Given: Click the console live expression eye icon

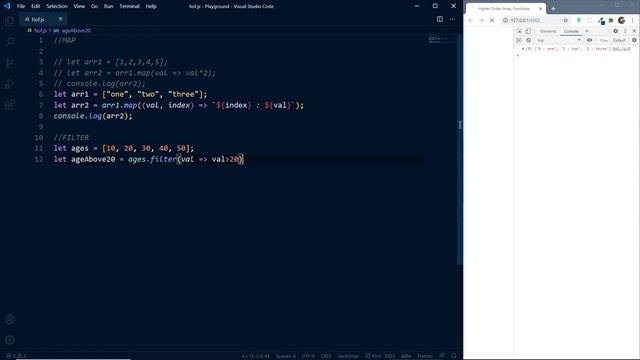Looking at the screenshot, I should 589,40.
